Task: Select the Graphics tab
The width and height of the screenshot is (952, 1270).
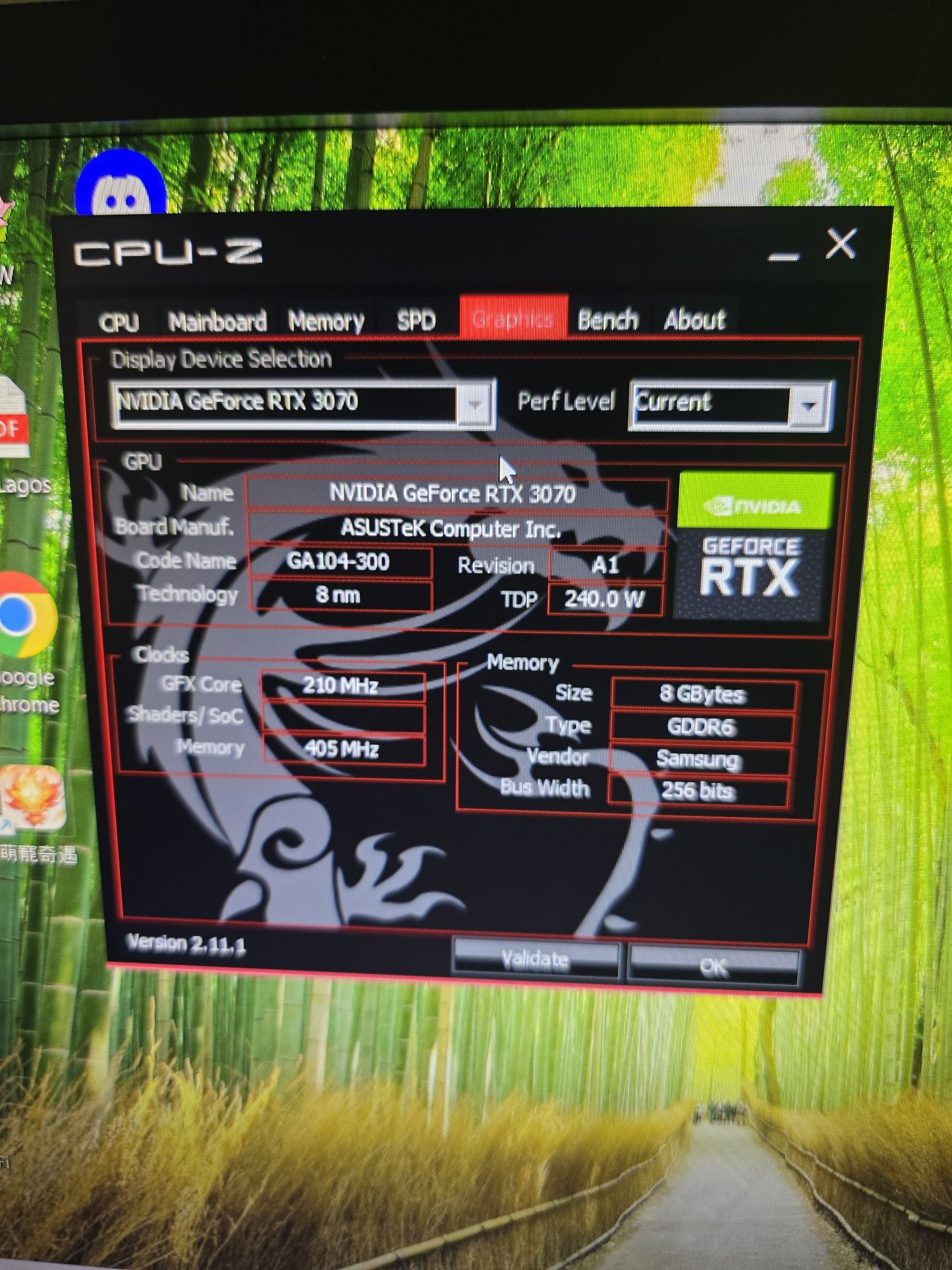Action: pos(513,317)
